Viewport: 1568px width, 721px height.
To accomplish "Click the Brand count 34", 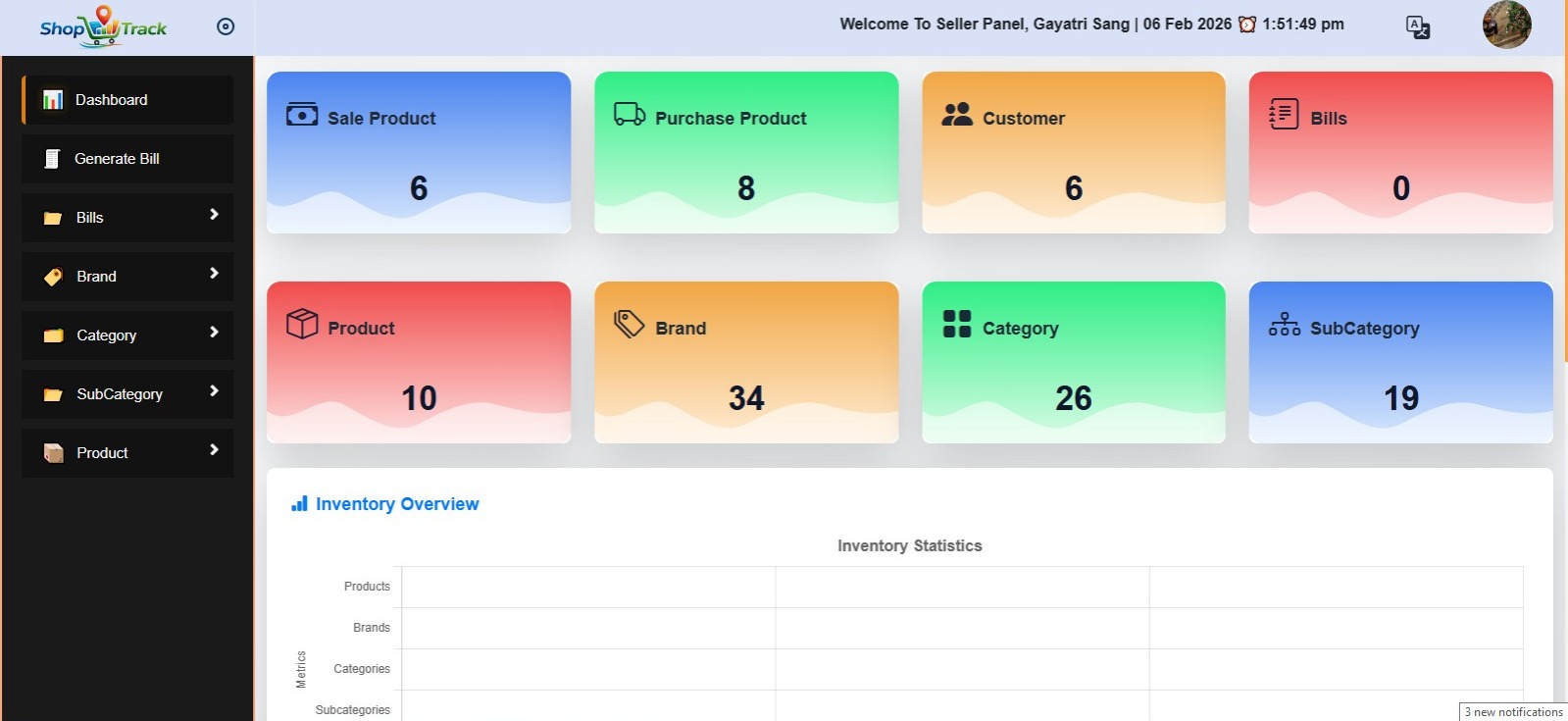I will click(x=746, y=398).
